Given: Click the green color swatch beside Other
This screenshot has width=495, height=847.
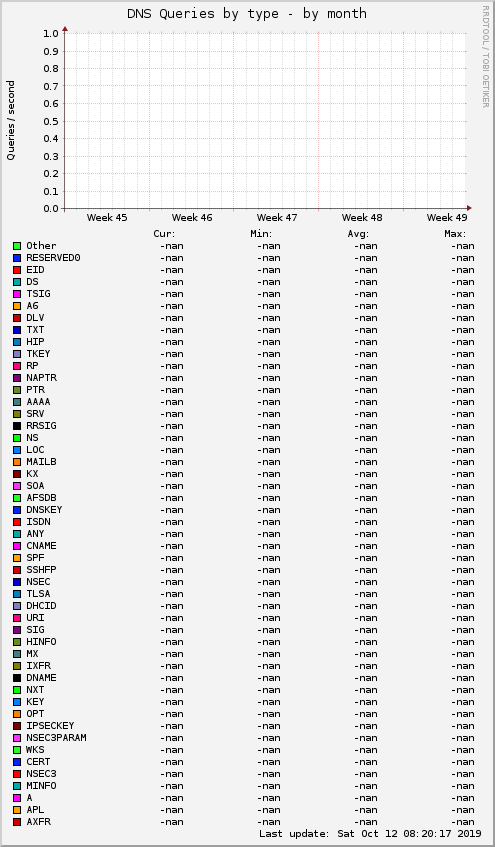Looking at the screenshot, I should point(17,246).
